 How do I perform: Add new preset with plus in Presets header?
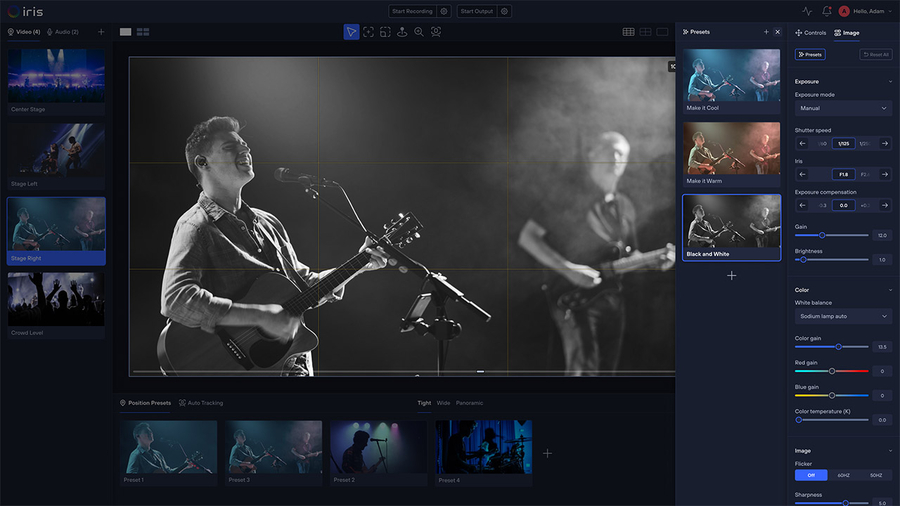[766, 32]
